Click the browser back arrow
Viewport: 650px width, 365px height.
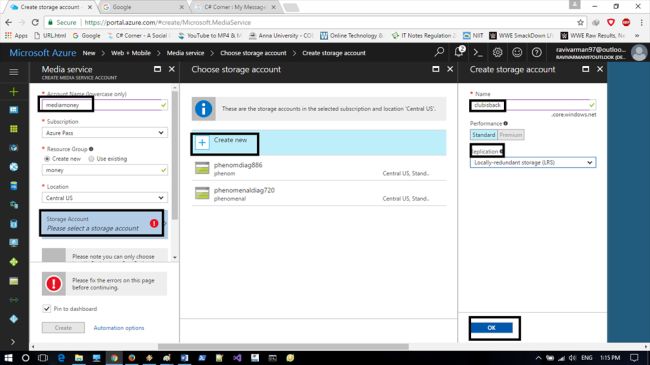[9, 22]
